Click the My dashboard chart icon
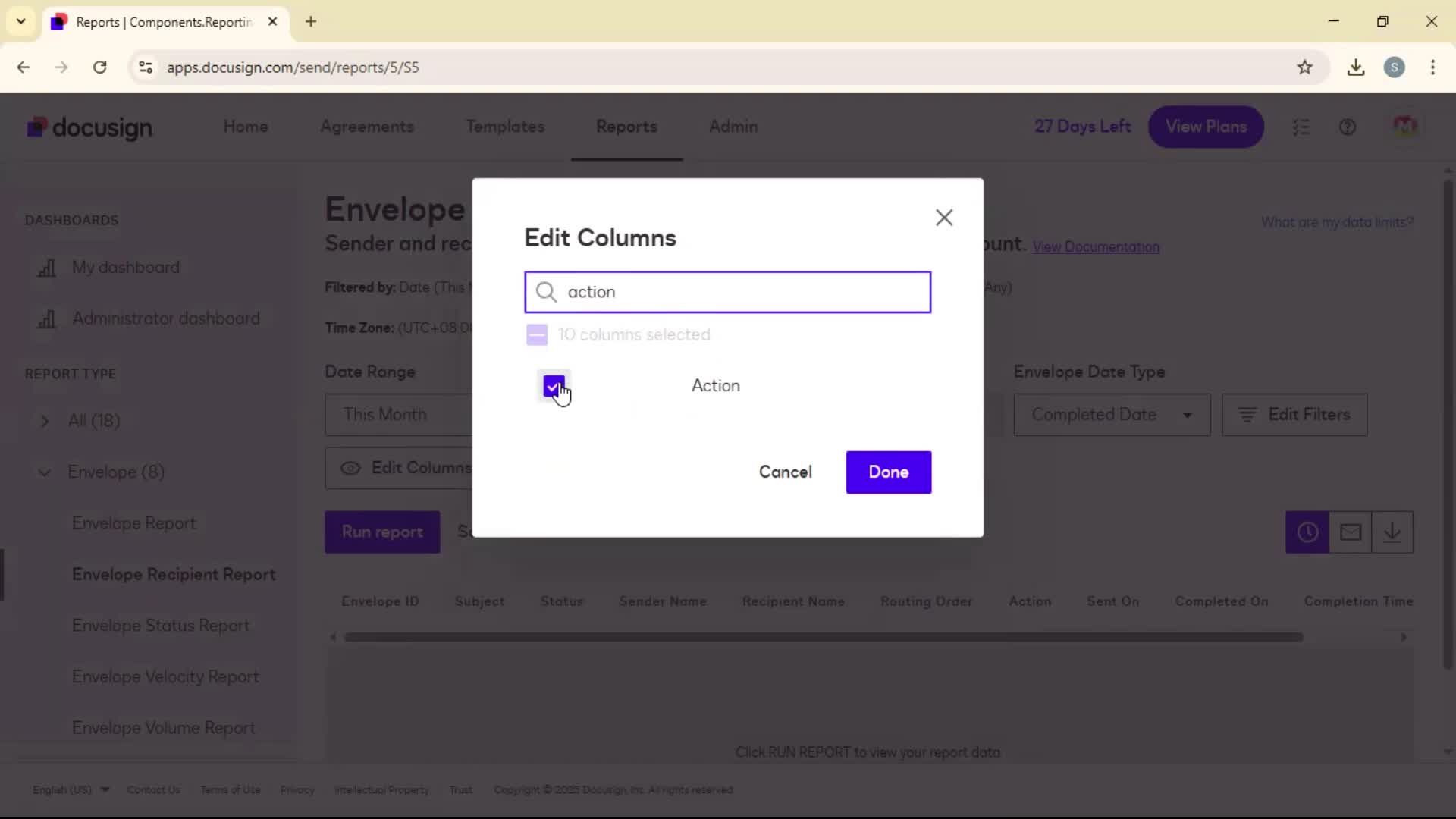Viewport: 1456px width, 819px height. (x=47, y=268)
